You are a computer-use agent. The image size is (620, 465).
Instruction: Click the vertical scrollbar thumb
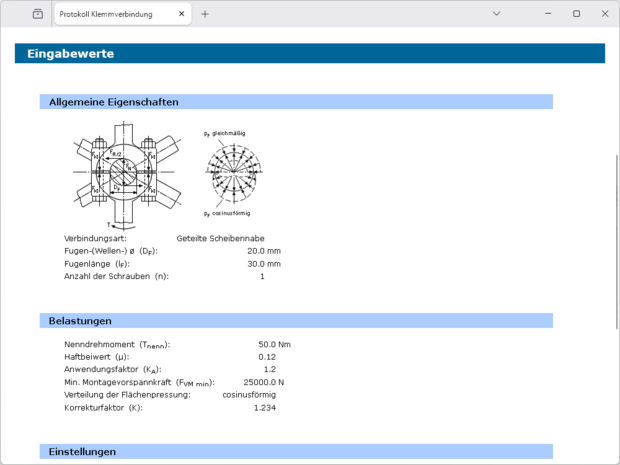(x=615, y=240)
